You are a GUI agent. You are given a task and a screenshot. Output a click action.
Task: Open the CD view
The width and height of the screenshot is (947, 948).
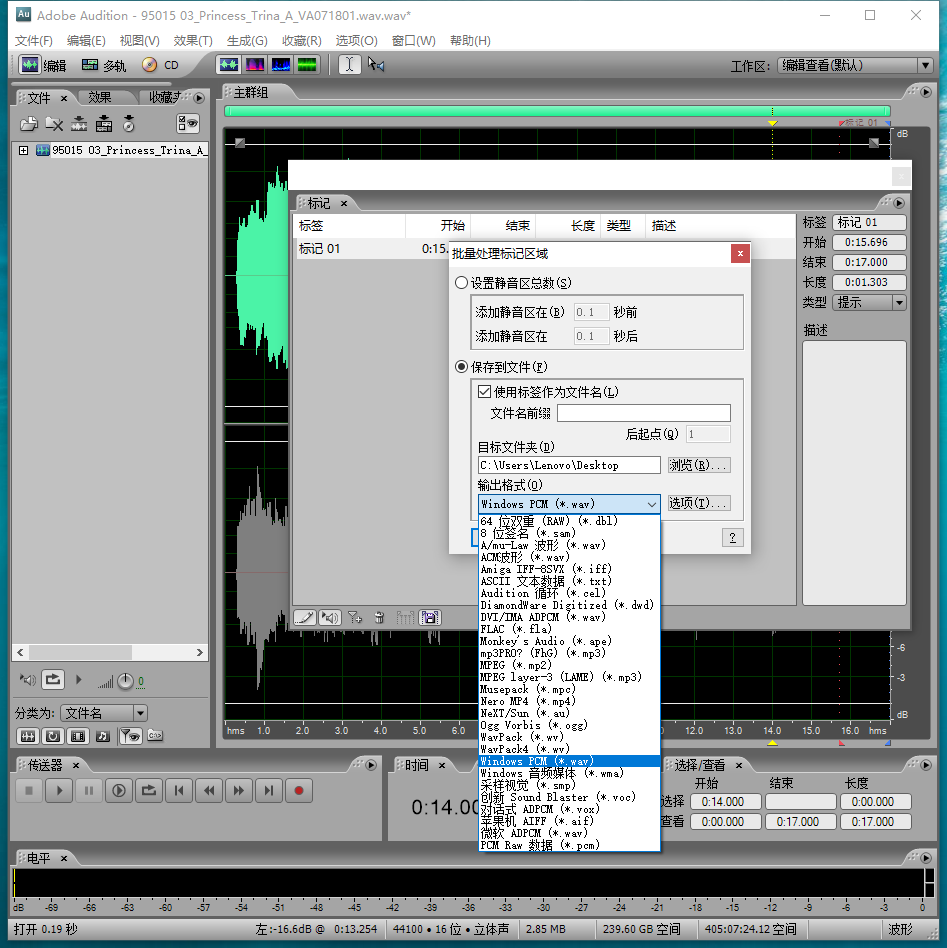[160, 65]
